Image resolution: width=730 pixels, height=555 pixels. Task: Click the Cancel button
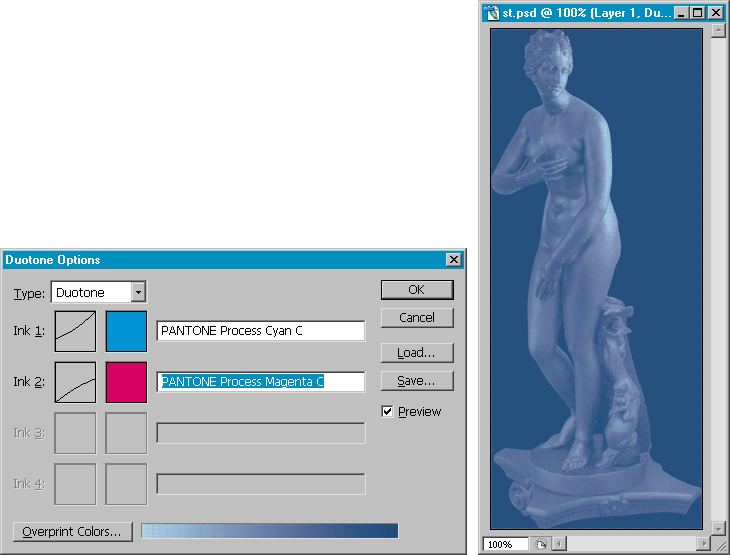(x=417, y=318)
